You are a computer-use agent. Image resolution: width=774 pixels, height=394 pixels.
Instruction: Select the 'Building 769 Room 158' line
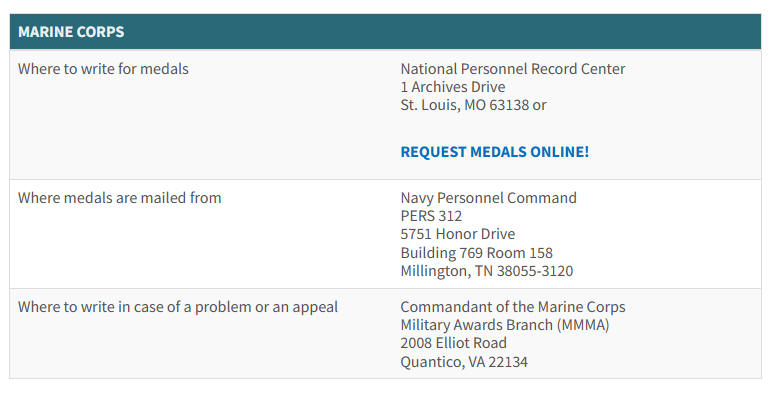[x=476, y=253]
